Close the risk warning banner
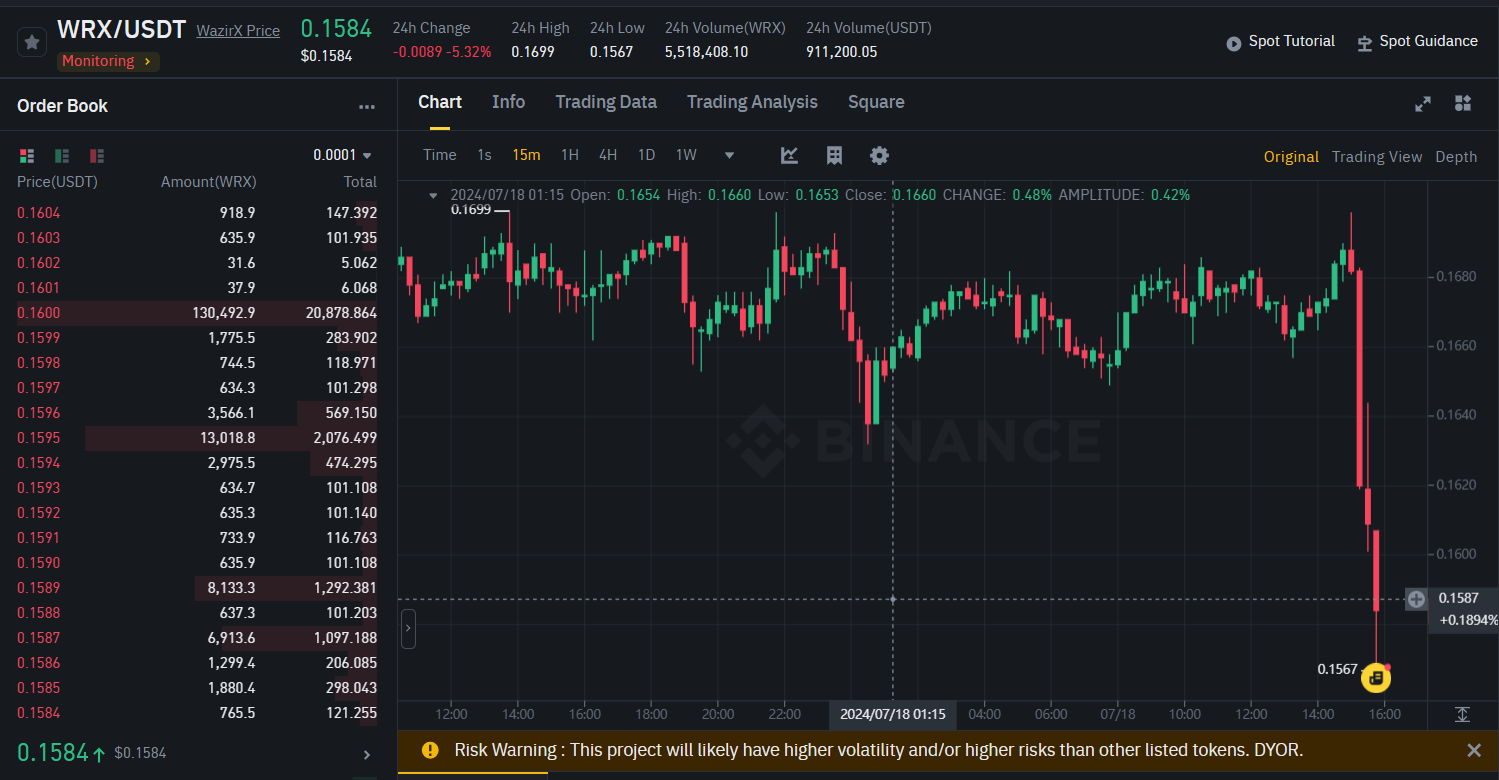This screenshot has height=780, width=1499. [1473, 750]
